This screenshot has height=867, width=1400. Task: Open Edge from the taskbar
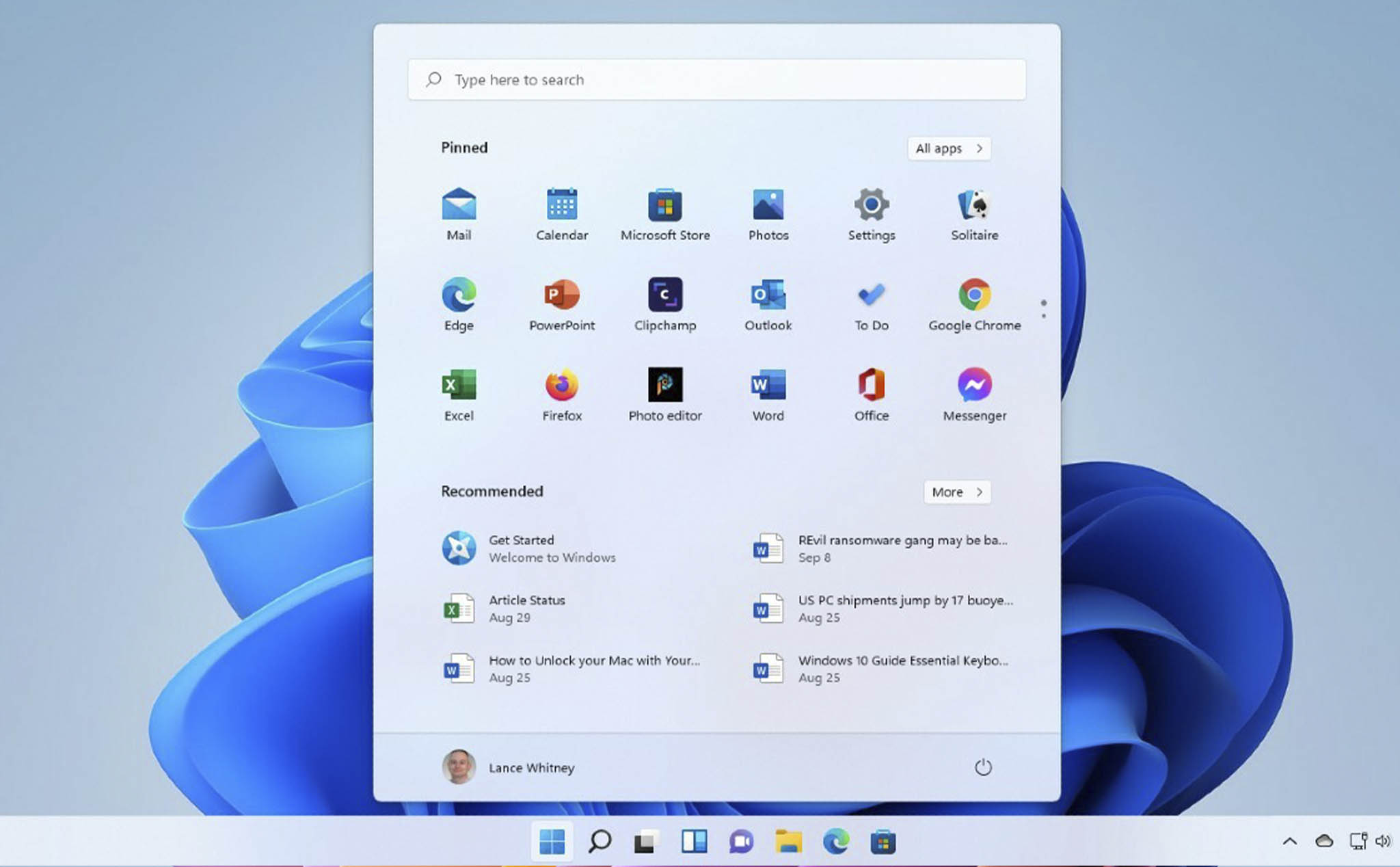(x=836, y=842)
